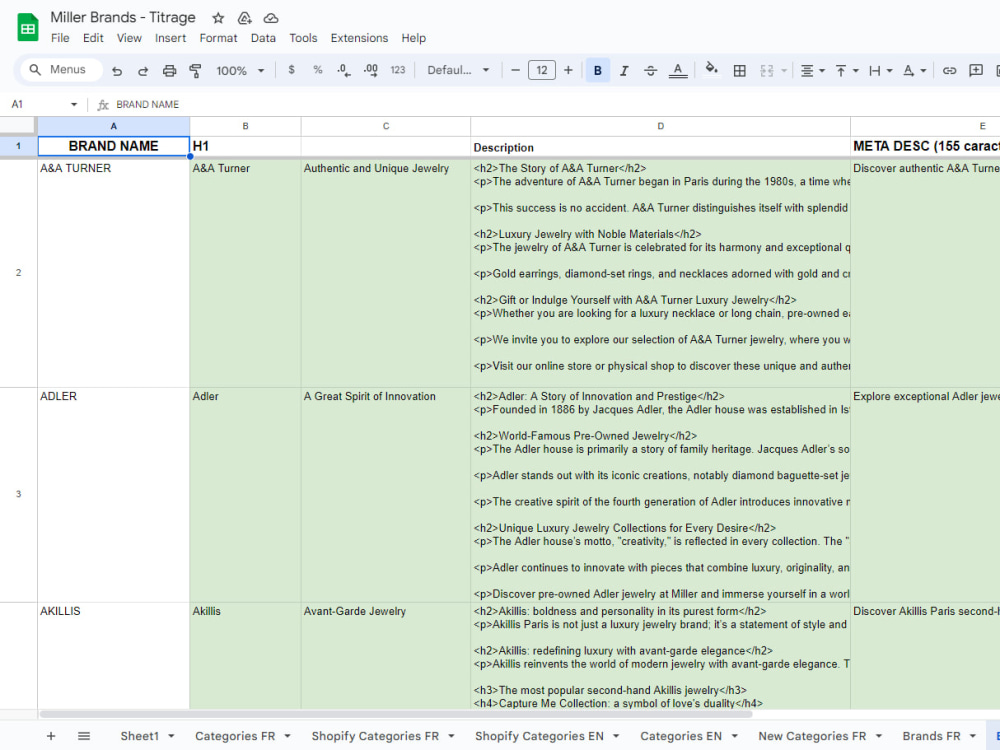Select the Description header cell
The image size is (1000, 750).
[x=660, y=146]
